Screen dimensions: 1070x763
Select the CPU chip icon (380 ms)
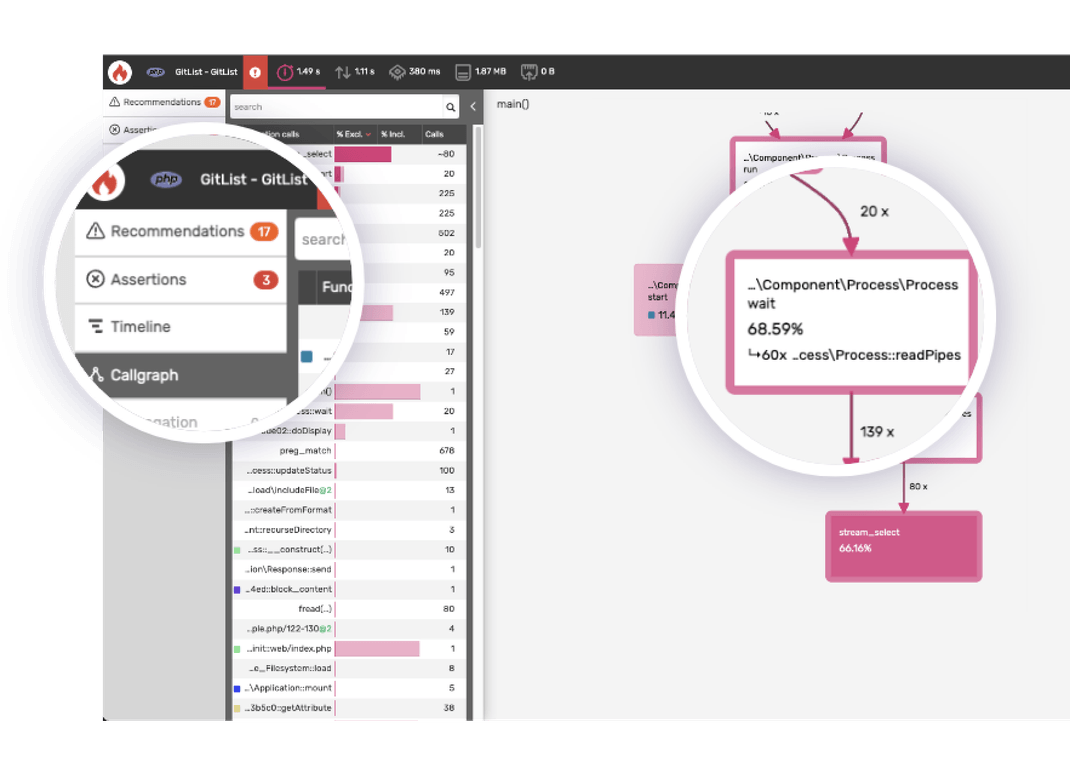(397, 72)
